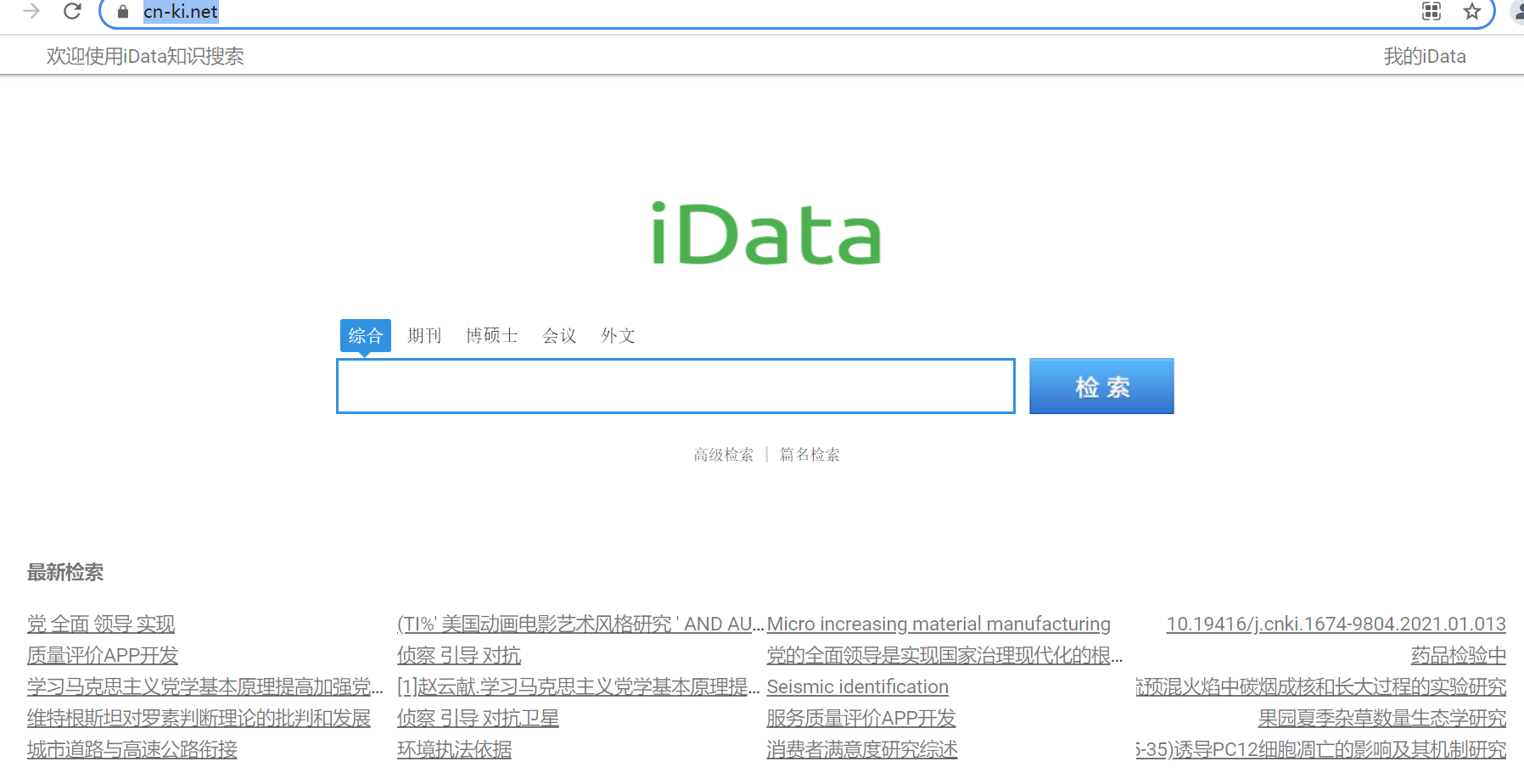
Task: Reload the page
Action: 72,12
